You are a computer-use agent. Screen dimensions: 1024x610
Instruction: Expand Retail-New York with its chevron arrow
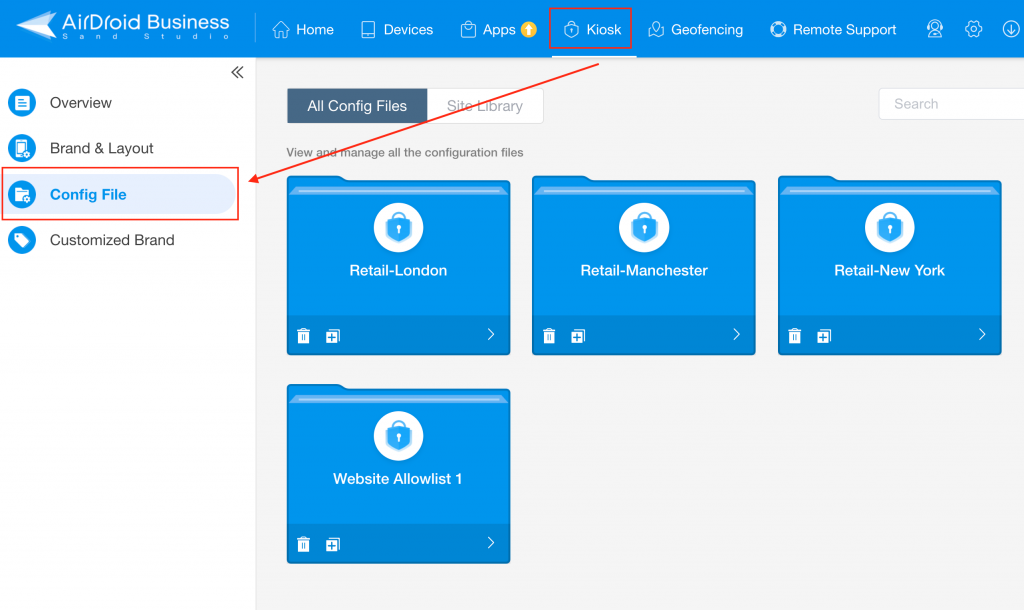click(982, 334)
